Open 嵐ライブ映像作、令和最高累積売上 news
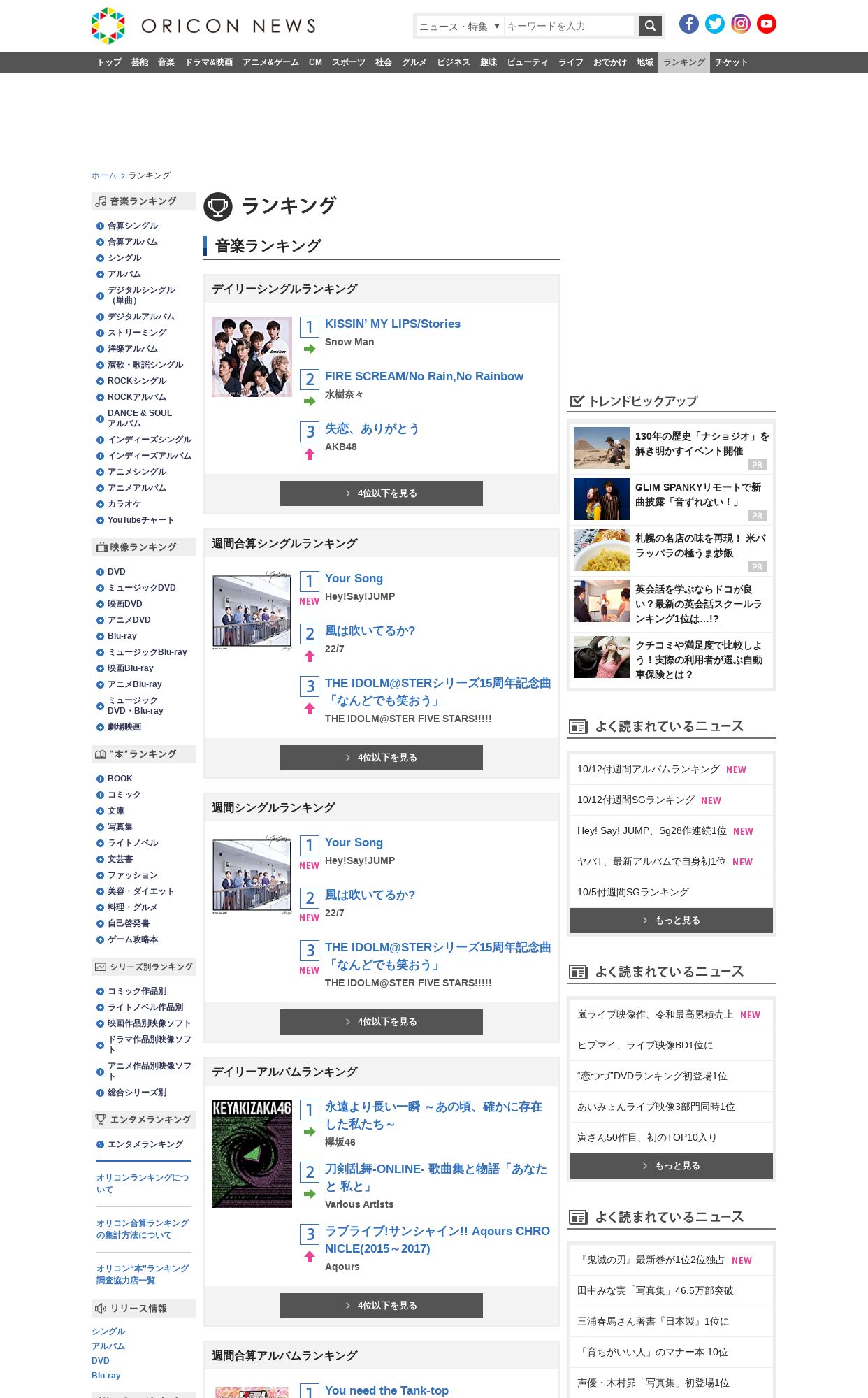Image resolution: width=868 pixels, height=1398 pixels. 656,1014
